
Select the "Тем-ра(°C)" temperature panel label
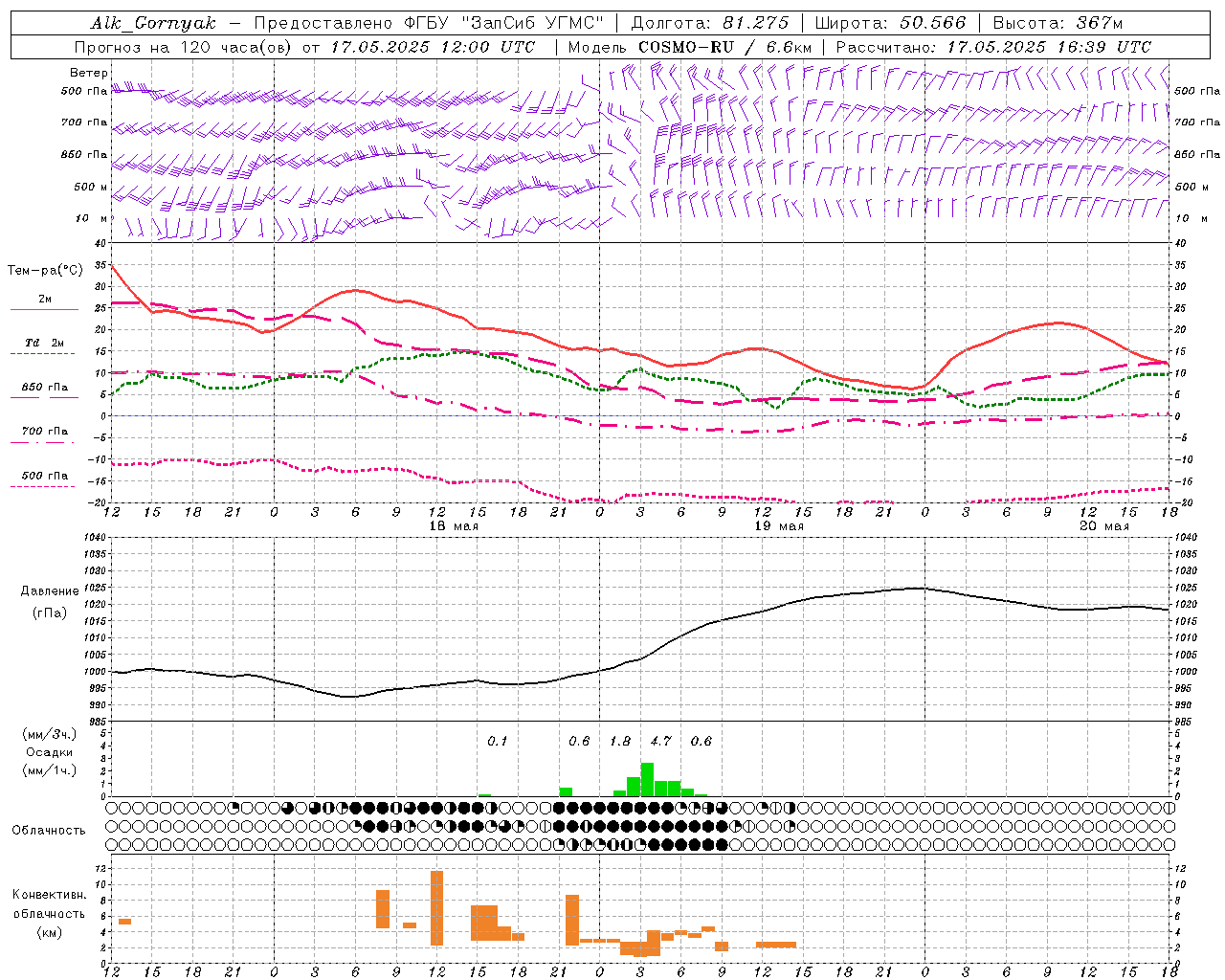(45, 271)
